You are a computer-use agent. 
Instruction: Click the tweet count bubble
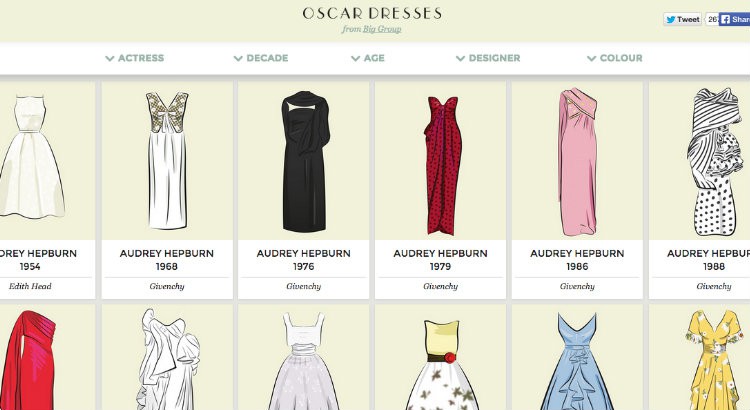tap(712, 19)
